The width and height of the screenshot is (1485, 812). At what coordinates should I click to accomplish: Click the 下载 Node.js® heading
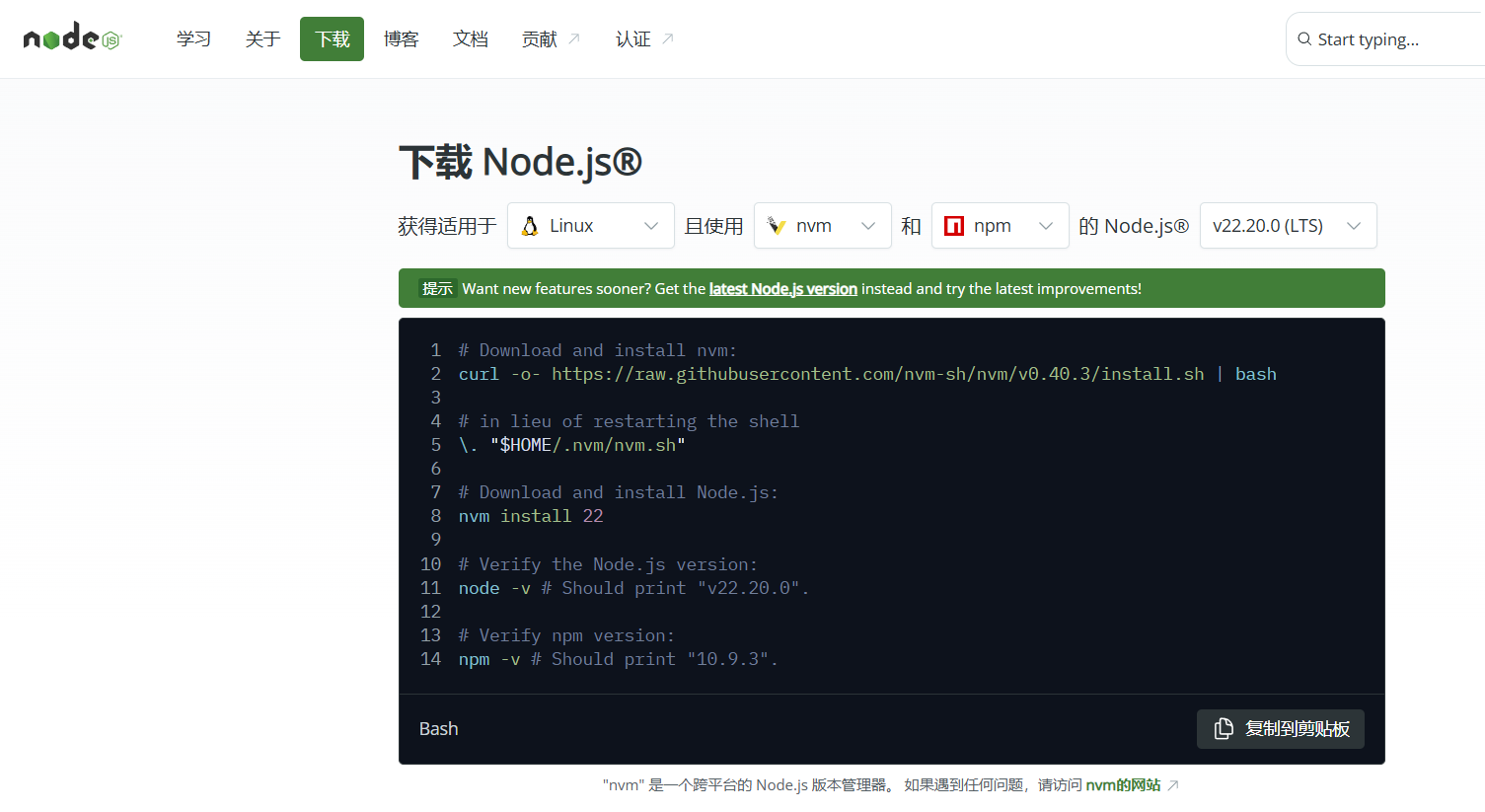520,162
